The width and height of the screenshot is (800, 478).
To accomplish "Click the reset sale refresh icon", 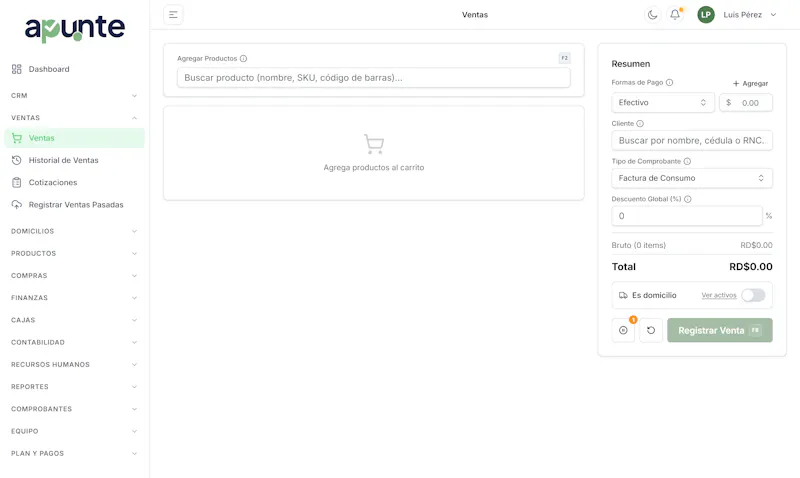I will tap(651, 331).
